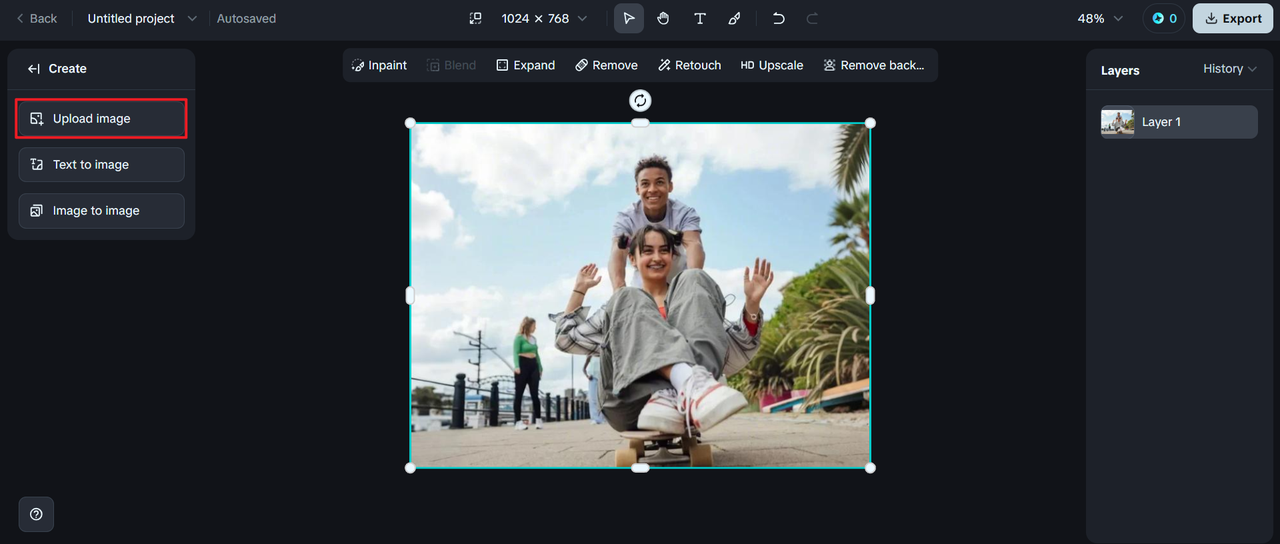Screen dimensions: 1280x544
Task: Go back using the Back button
Action: (36, 18)
